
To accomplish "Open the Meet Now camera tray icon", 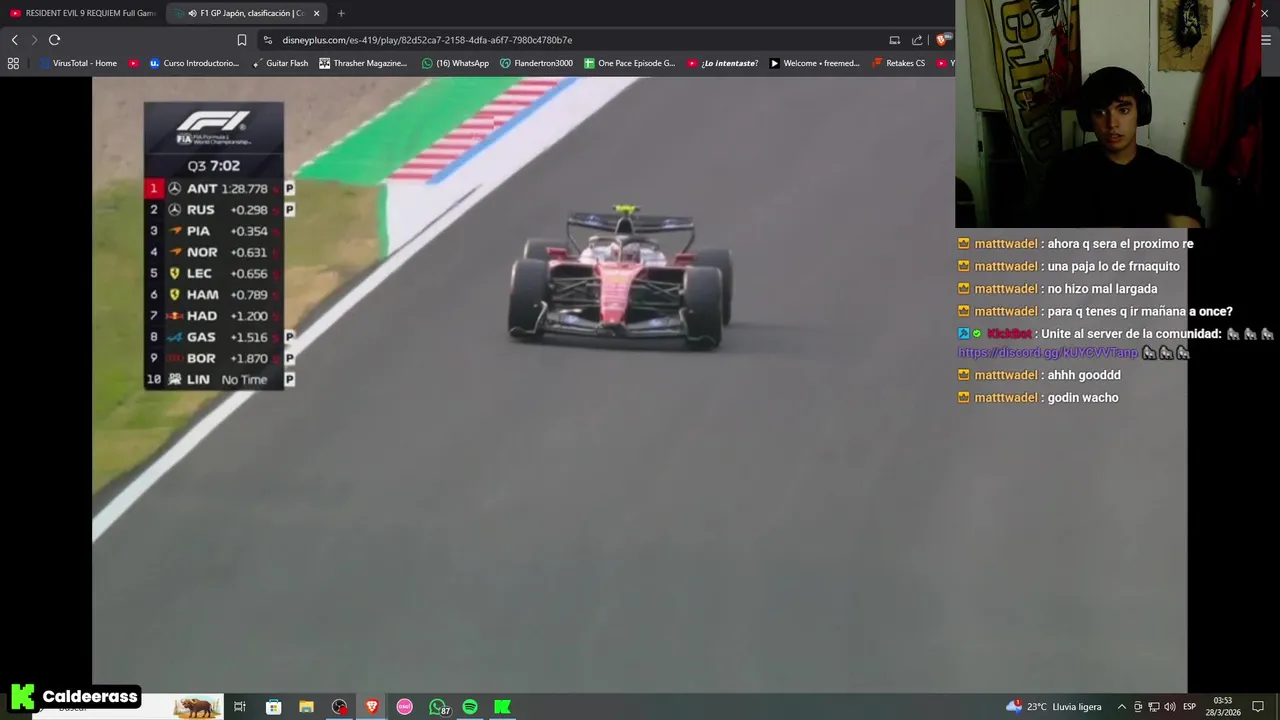I will [x=1138, y=707].
